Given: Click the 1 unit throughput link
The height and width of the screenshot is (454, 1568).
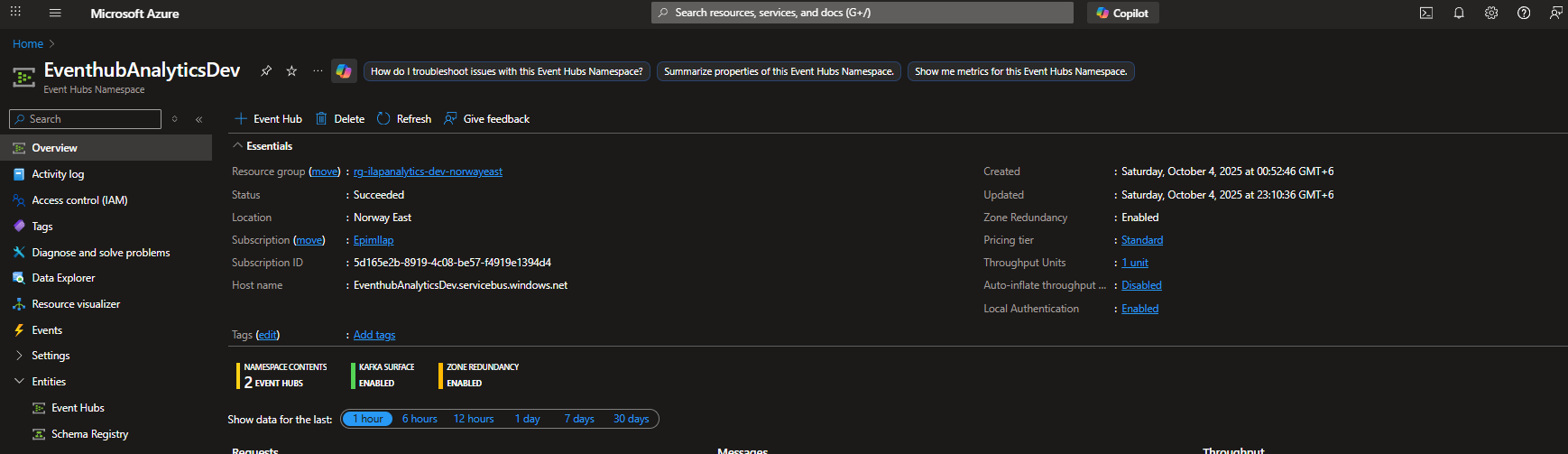Looking at the screenshot, I should coord(1135,263).
